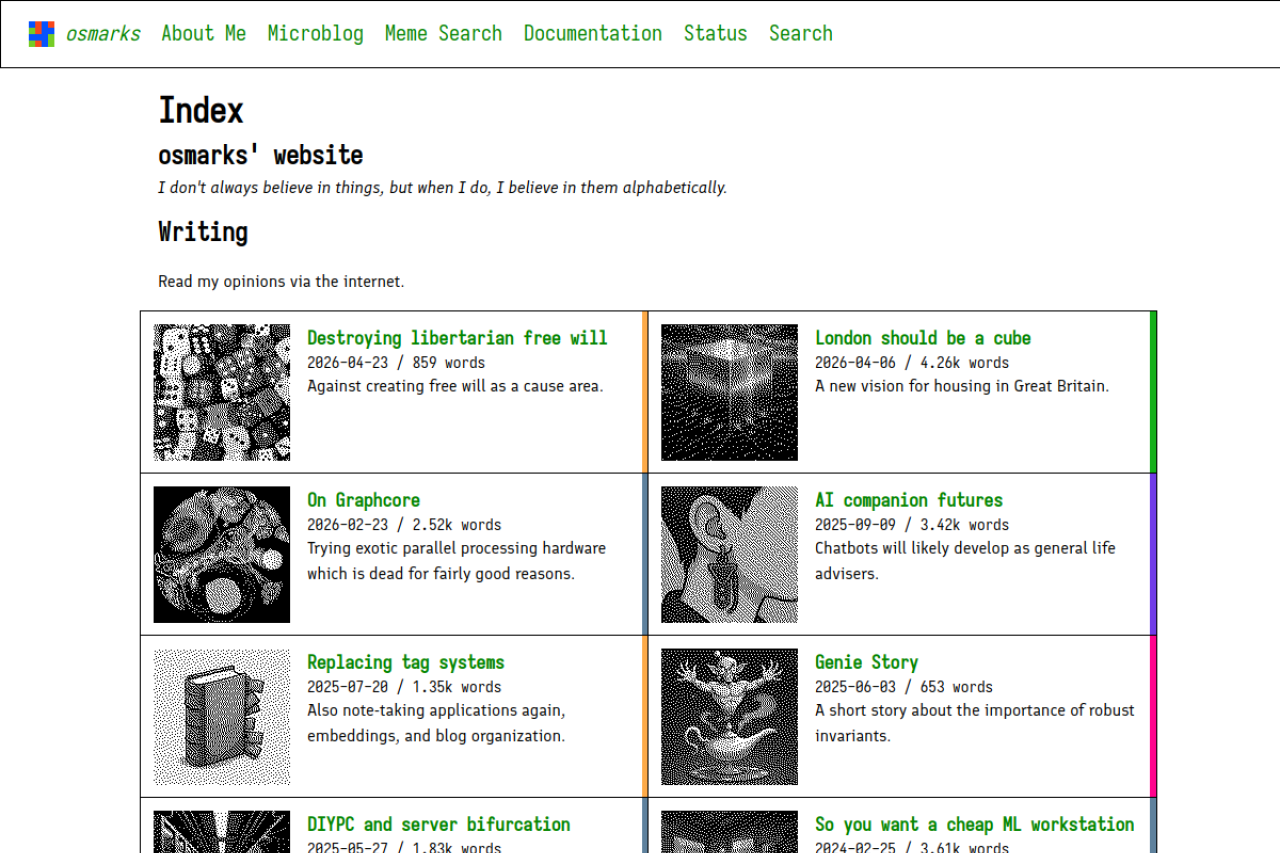Click the Writing section heading
Viewport: 1280px width, 853px height.
click(203, 232)
